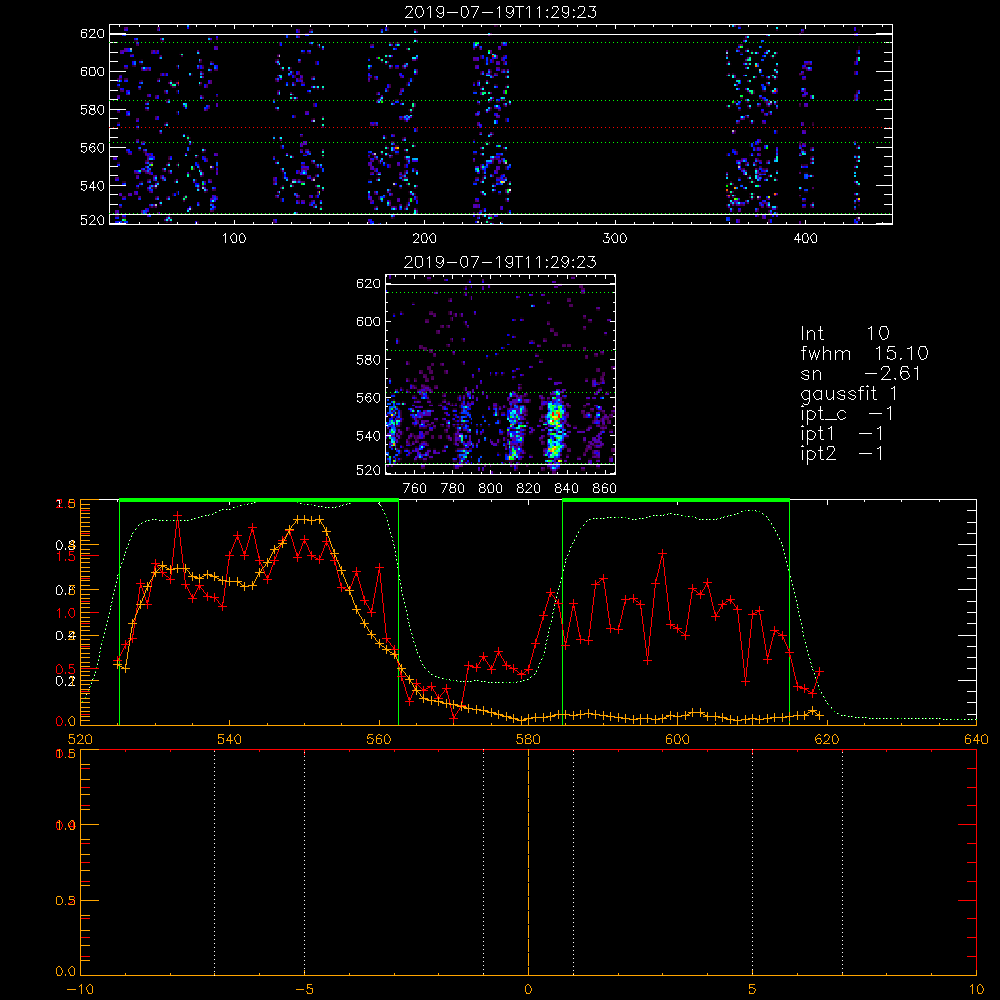Viewport: 1000px width, 1000px height.
Task: Select the 'ipt1 -1' readout
Action: (x=842, y=434)
